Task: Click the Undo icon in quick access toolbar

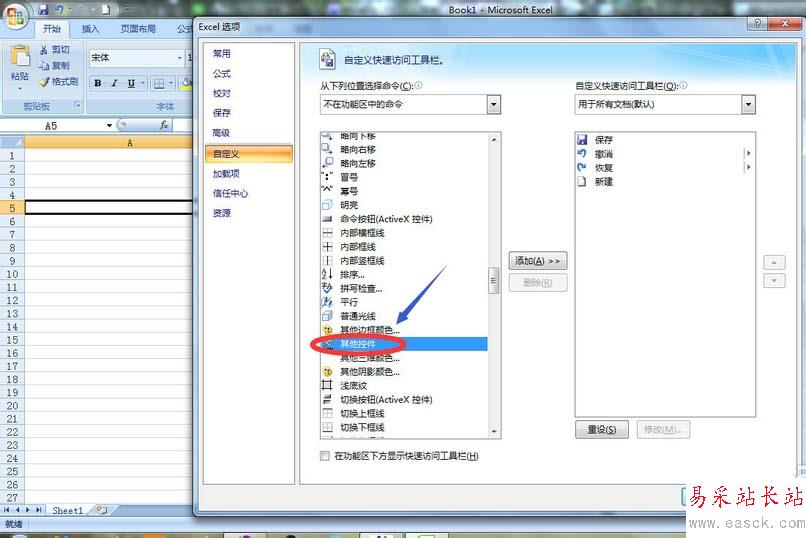Action: point(60,9)
